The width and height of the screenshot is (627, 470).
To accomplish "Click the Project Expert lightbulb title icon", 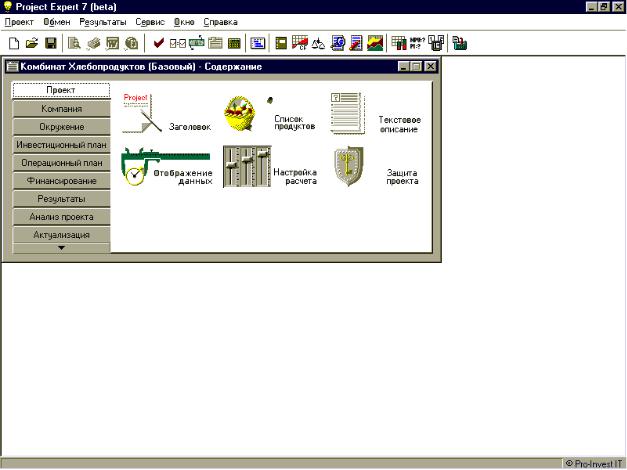I will 7,6.
